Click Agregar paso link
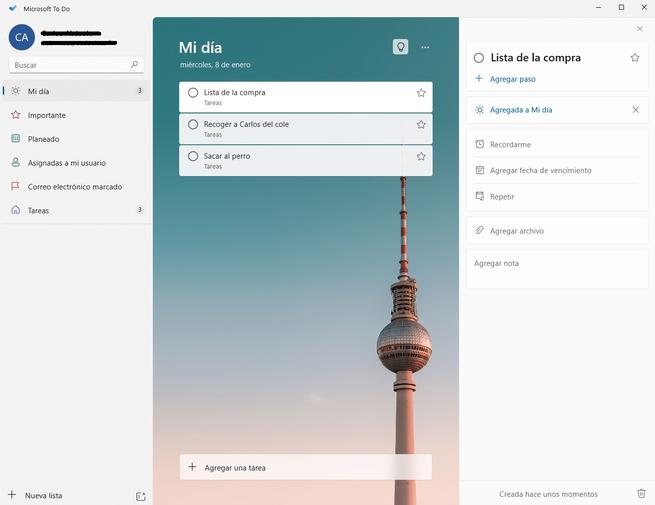 (x=512, y=79)
